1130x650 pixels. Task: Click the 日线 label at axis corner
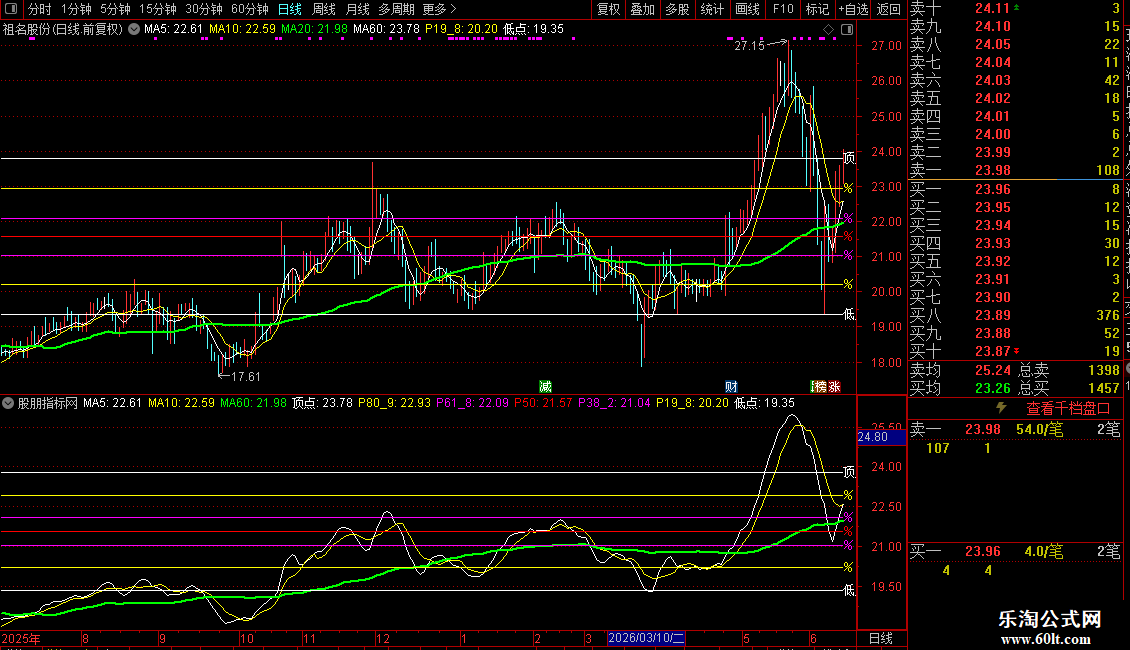[881, 638]
